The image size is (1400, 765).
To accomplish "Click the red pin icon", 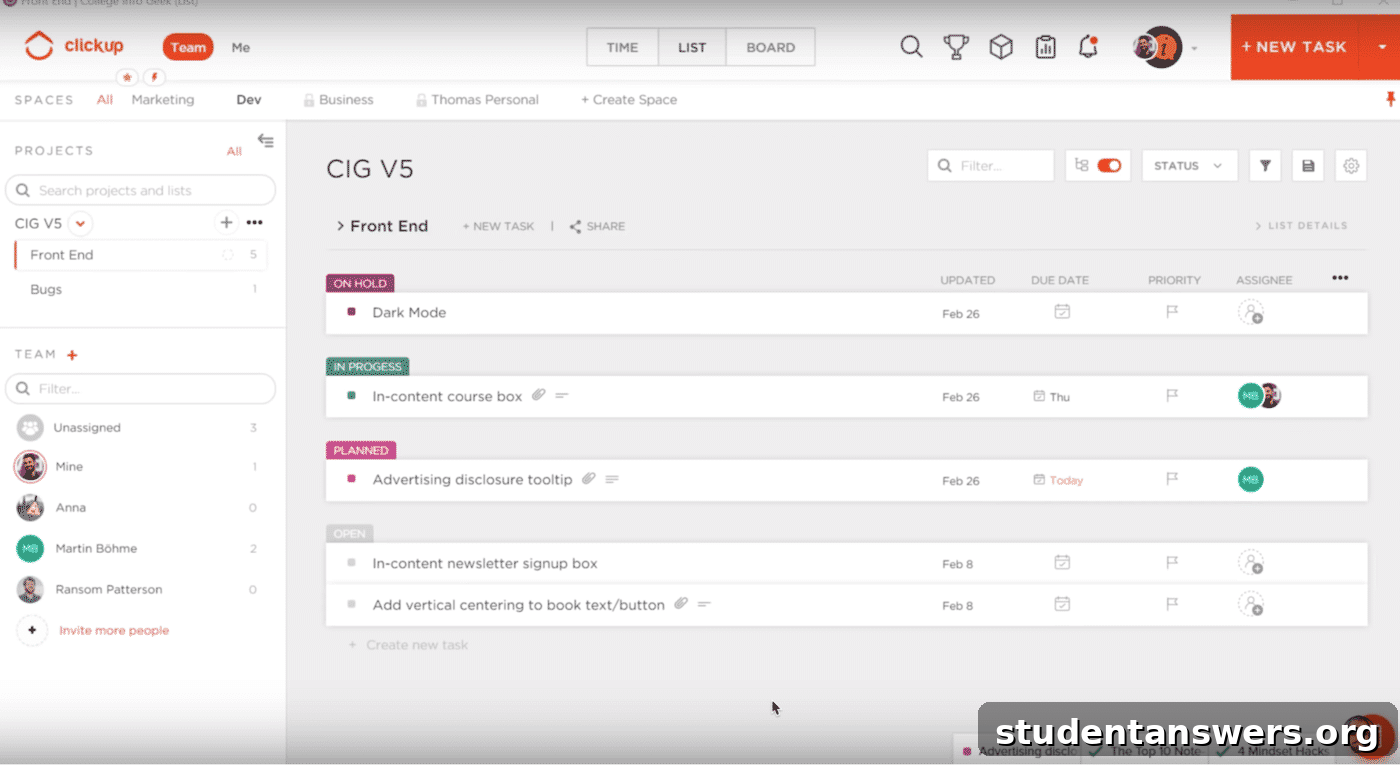I will [1390, 99].
